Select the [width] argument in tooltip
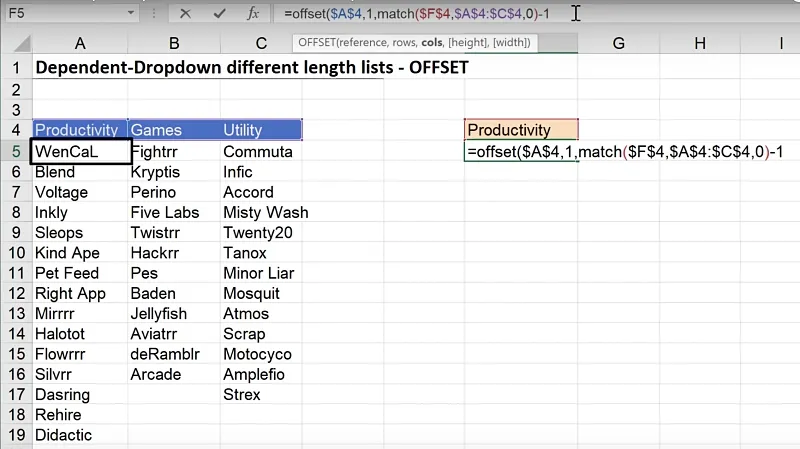Screen dimensions: 800x449 510,43
